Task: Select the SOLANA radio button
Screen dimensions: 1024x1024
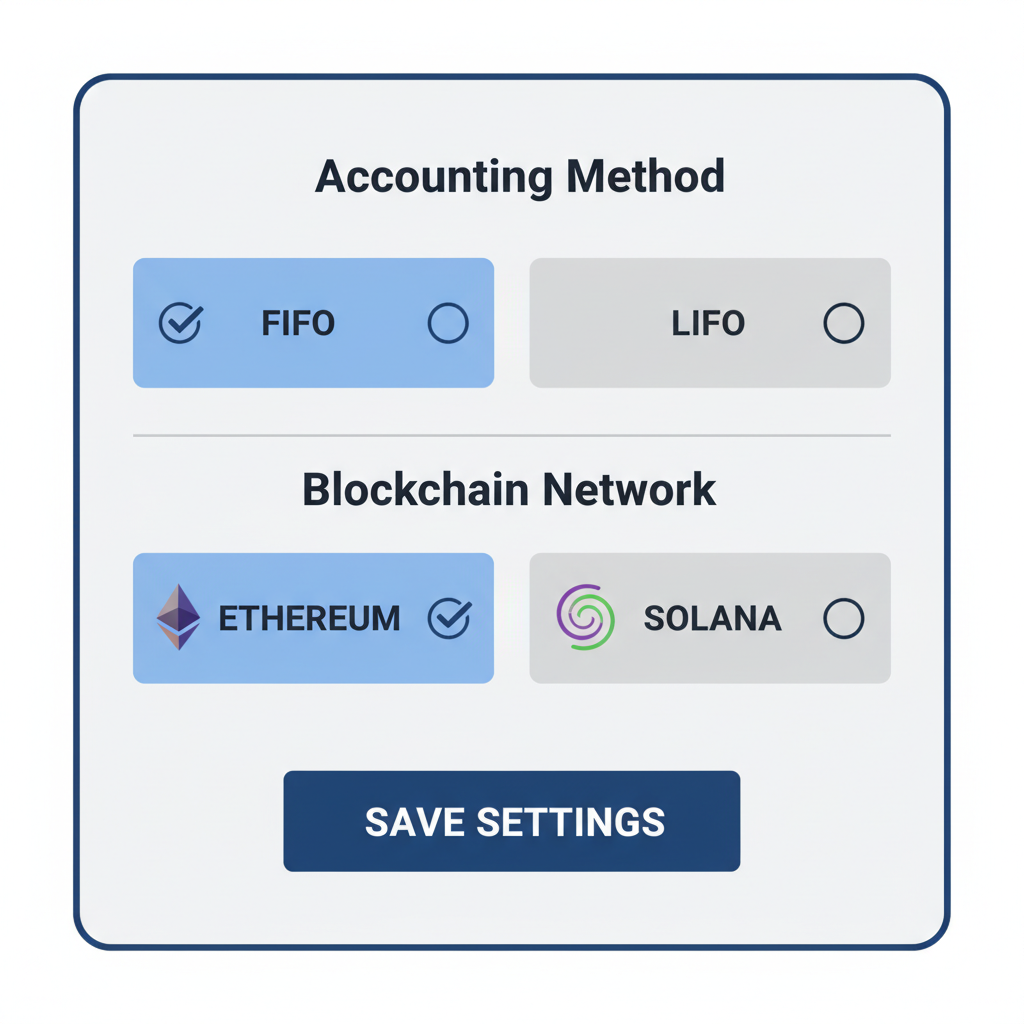Action: (x=845, y=618)
